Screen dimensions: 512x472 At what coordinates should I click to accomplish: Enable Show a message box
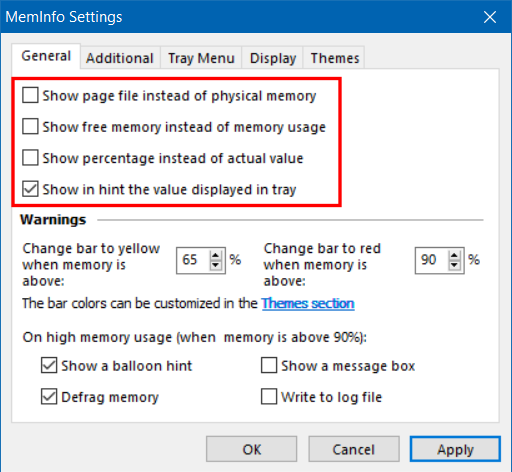pyautogui.click(x=269, y=365)
